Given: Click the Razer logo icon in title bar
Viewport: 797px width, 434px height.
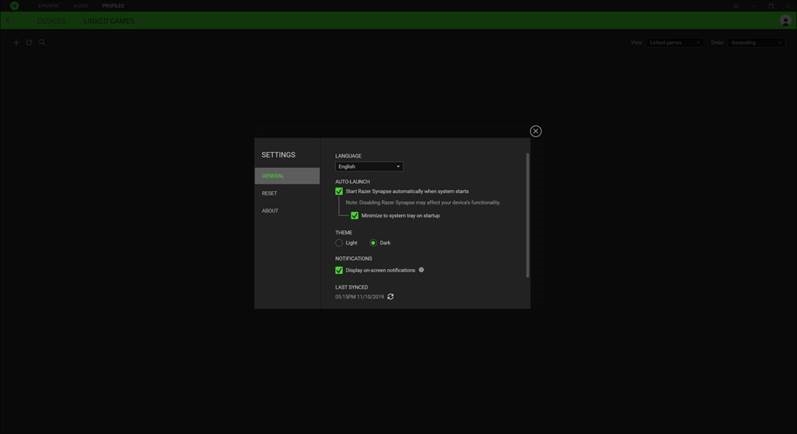Looking at the screenshot, I should tap(15, 6).
